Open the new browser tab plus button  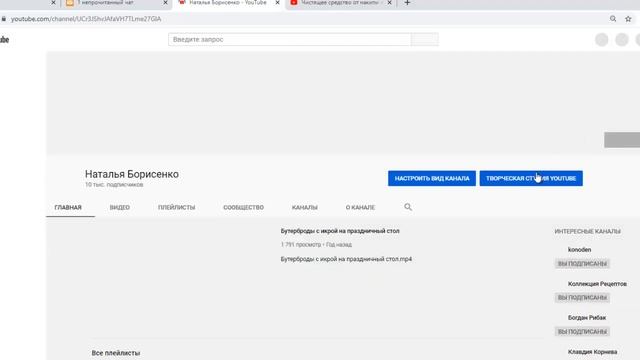coord(407,3)
